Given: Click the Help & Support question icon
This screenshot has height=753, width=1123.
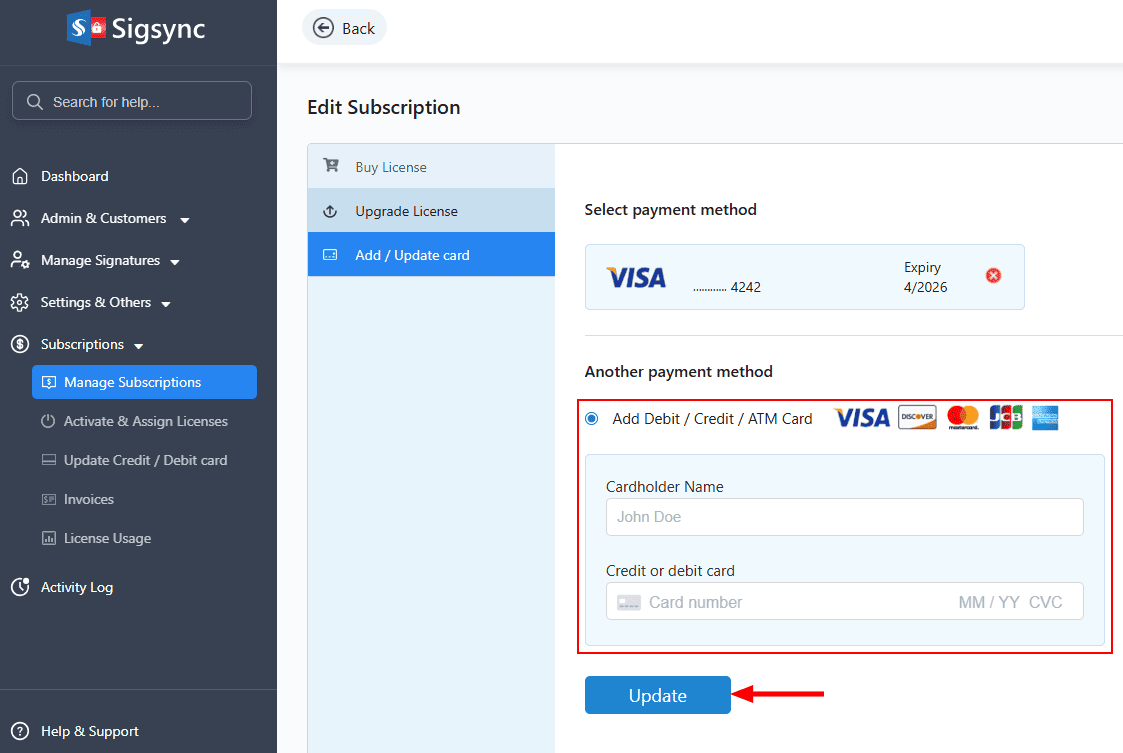Looking at the screenshot, I should pyautogui.click(x=20, y=731).
